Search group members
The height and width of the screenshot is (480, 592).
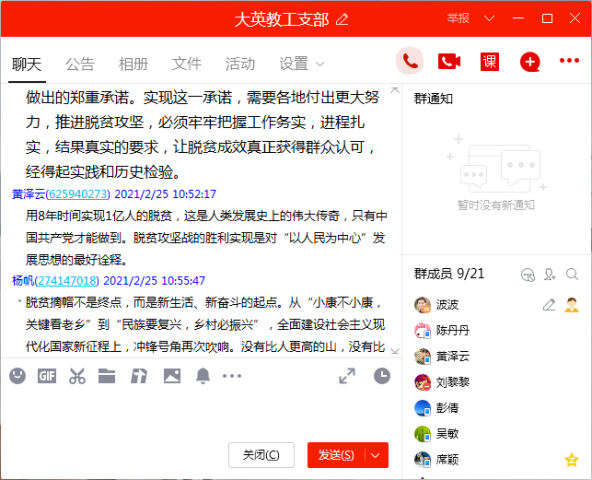click(x=572, y=275)
